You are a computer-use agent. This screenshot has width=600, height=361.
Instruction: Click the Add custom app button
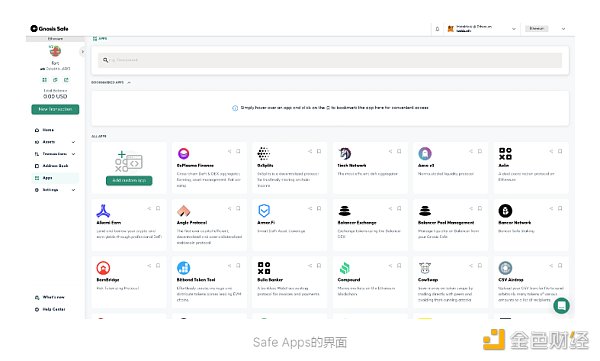click(129, 180)
